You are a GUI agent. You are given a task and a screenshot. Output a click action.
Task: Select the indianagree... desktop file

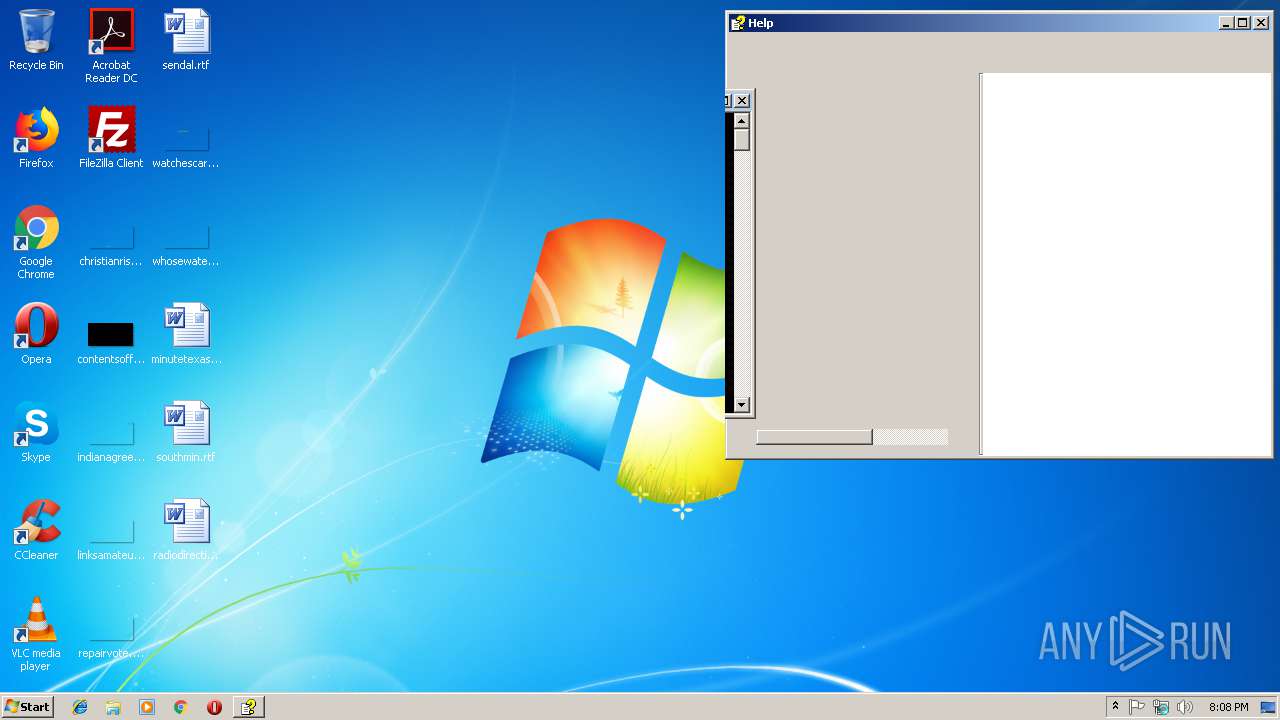[111, 441]
